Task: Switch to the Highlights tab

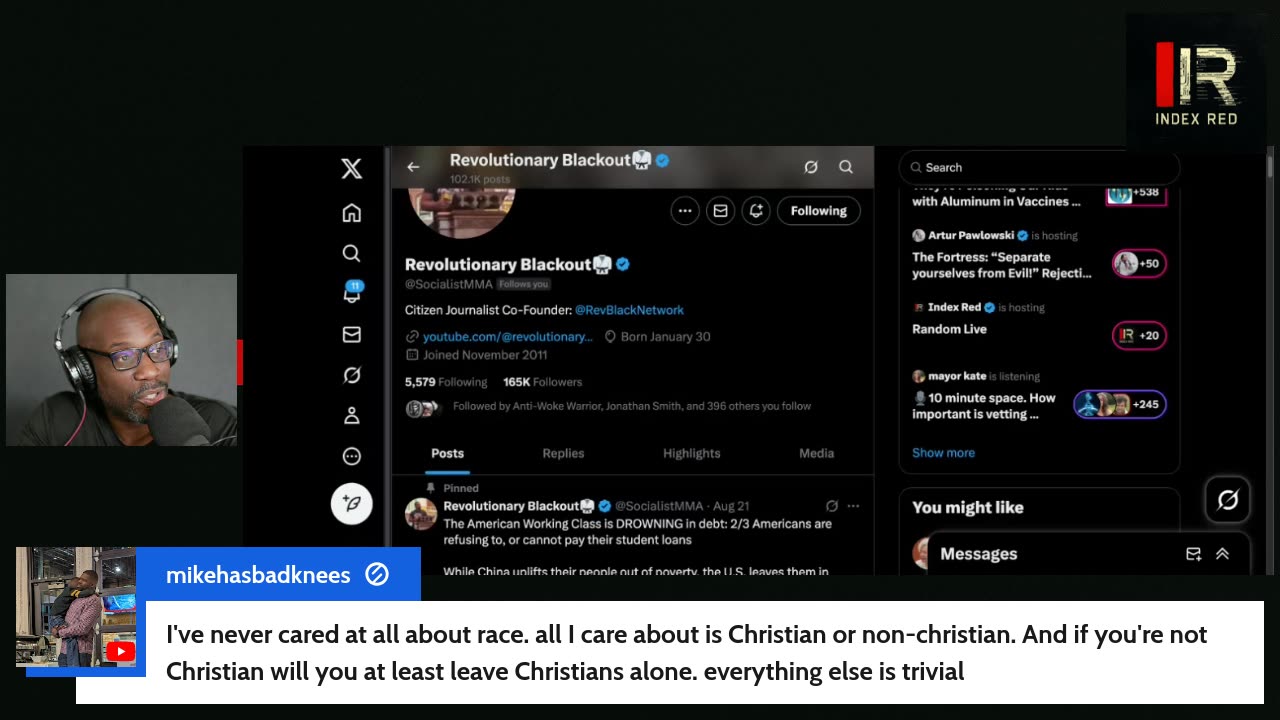Action: pyautogui.click(x=691, y=454)
